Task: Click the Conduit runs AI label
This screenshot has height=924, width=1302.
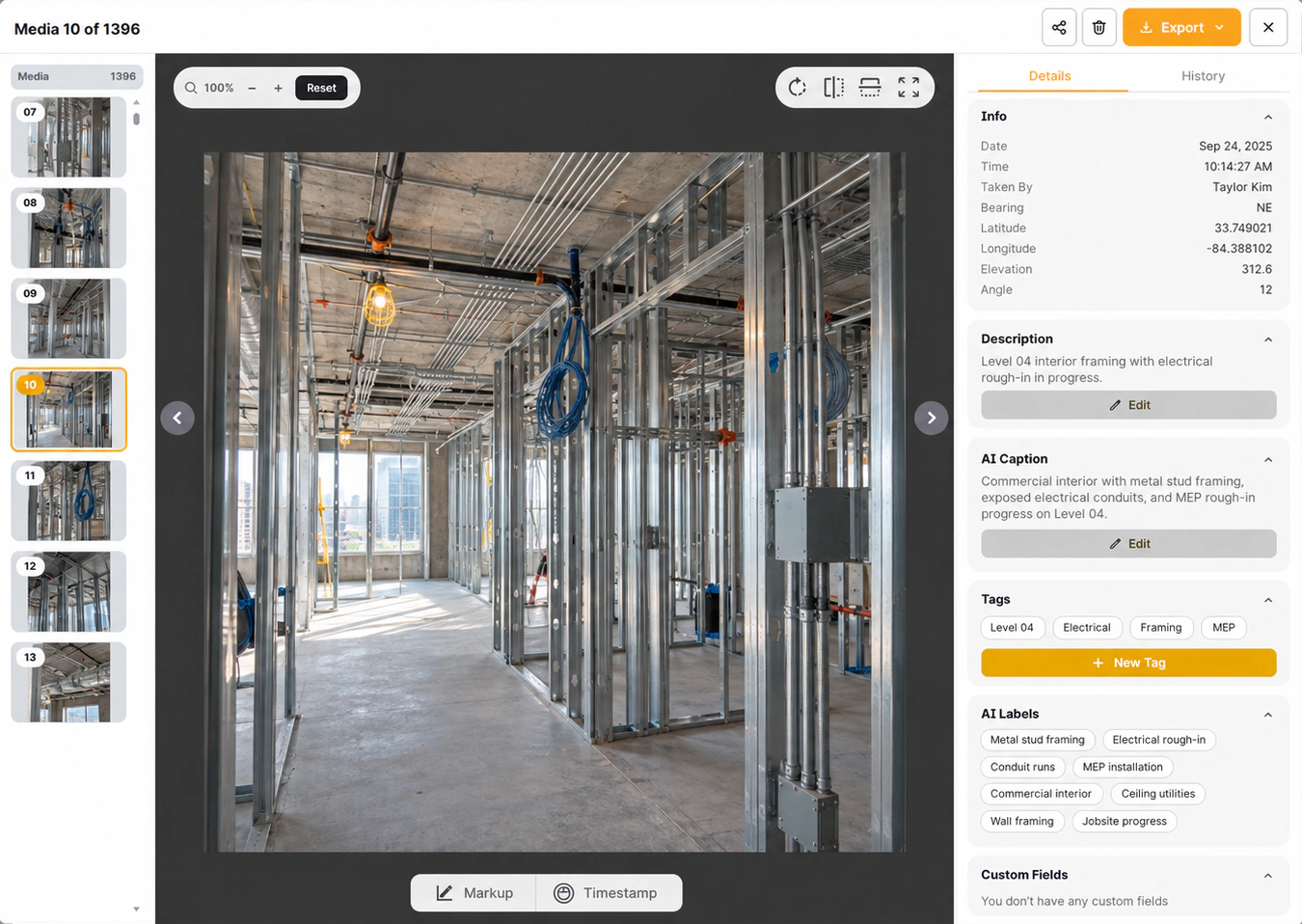Action: (1022, 768)
